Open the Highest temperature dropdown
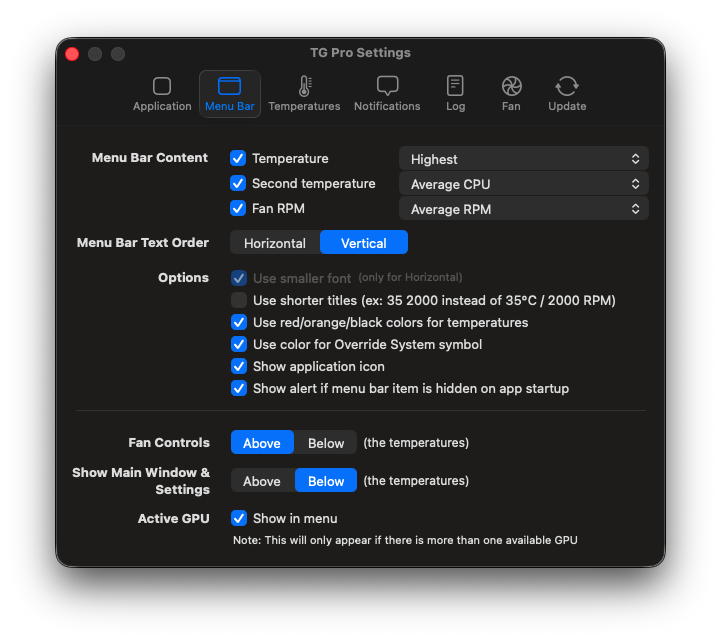Screen dimensions: 721x641 click(x=524, y=159)
